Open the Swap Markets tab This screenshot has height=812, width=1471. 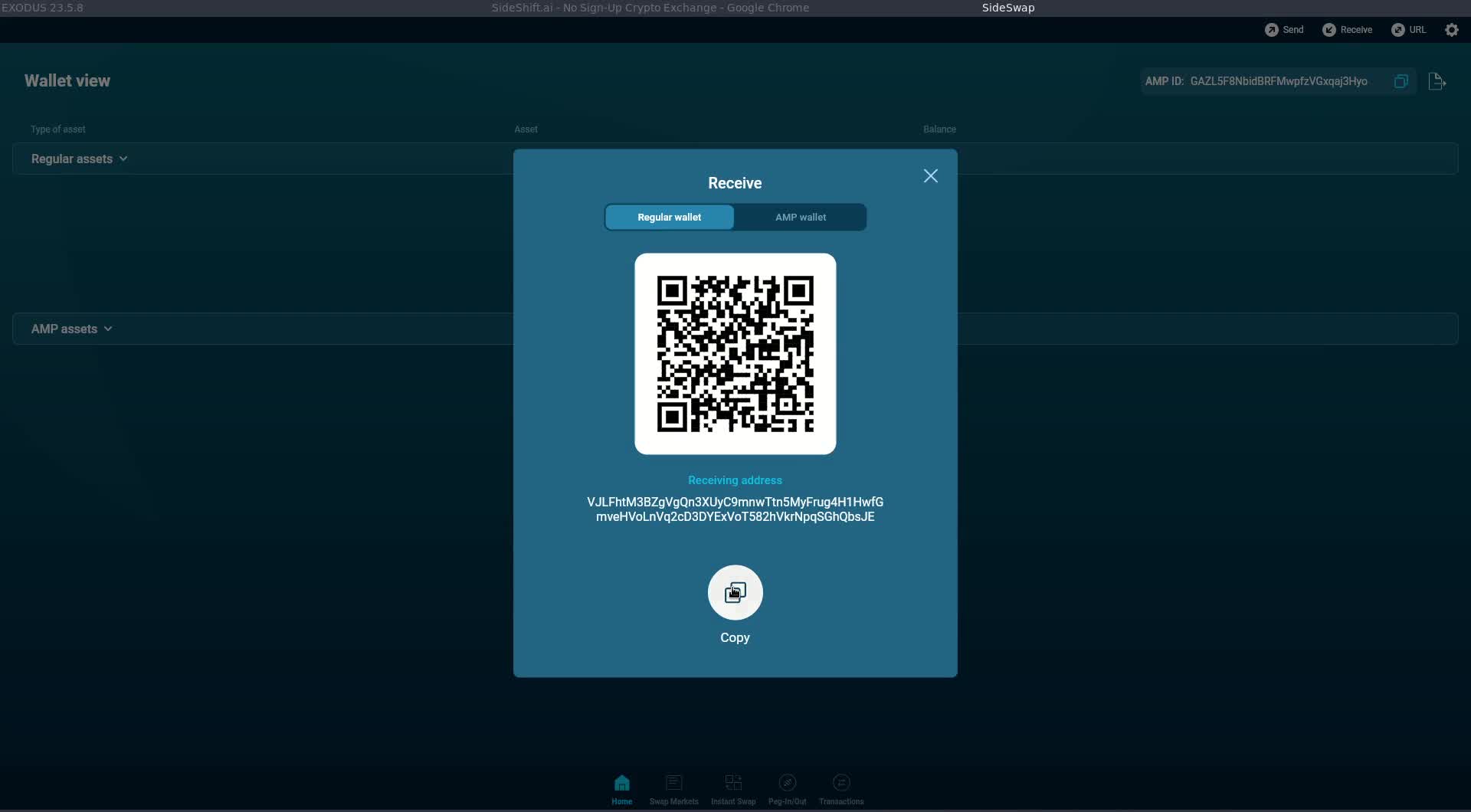coord(673,789)
